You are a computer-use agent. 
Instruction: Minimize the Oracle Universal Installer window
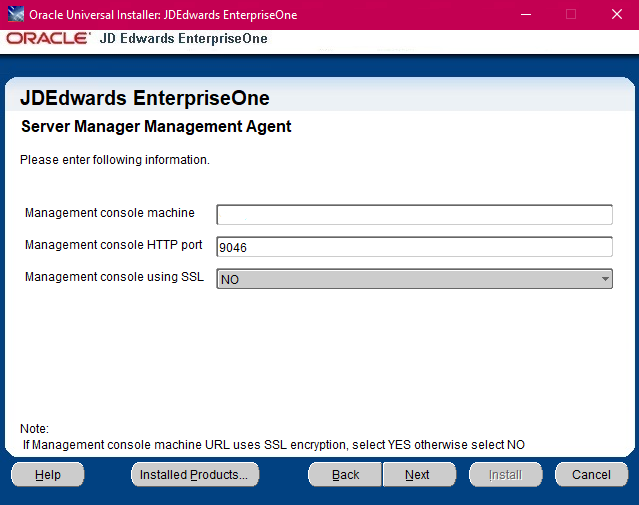click(526, 15)
